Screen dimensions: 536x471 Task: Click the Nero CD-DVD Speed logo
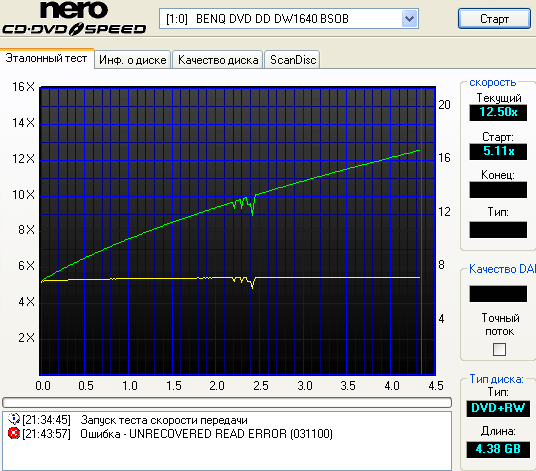(x=74, y=18)
